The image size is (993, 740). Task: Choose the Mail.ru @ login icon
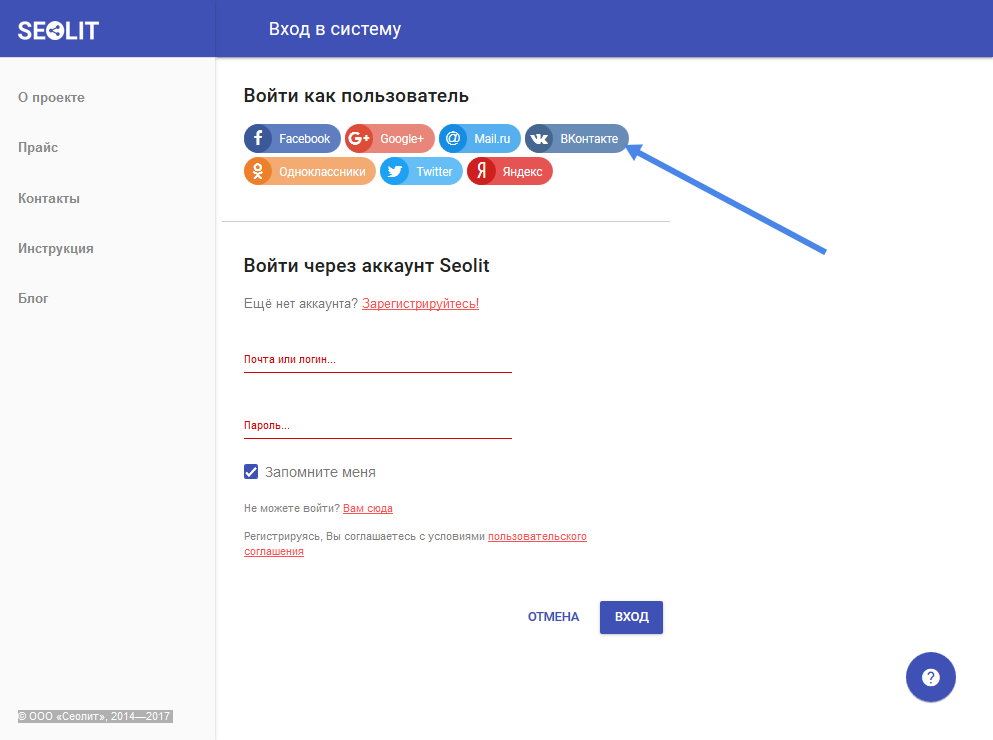click(453, 139)
